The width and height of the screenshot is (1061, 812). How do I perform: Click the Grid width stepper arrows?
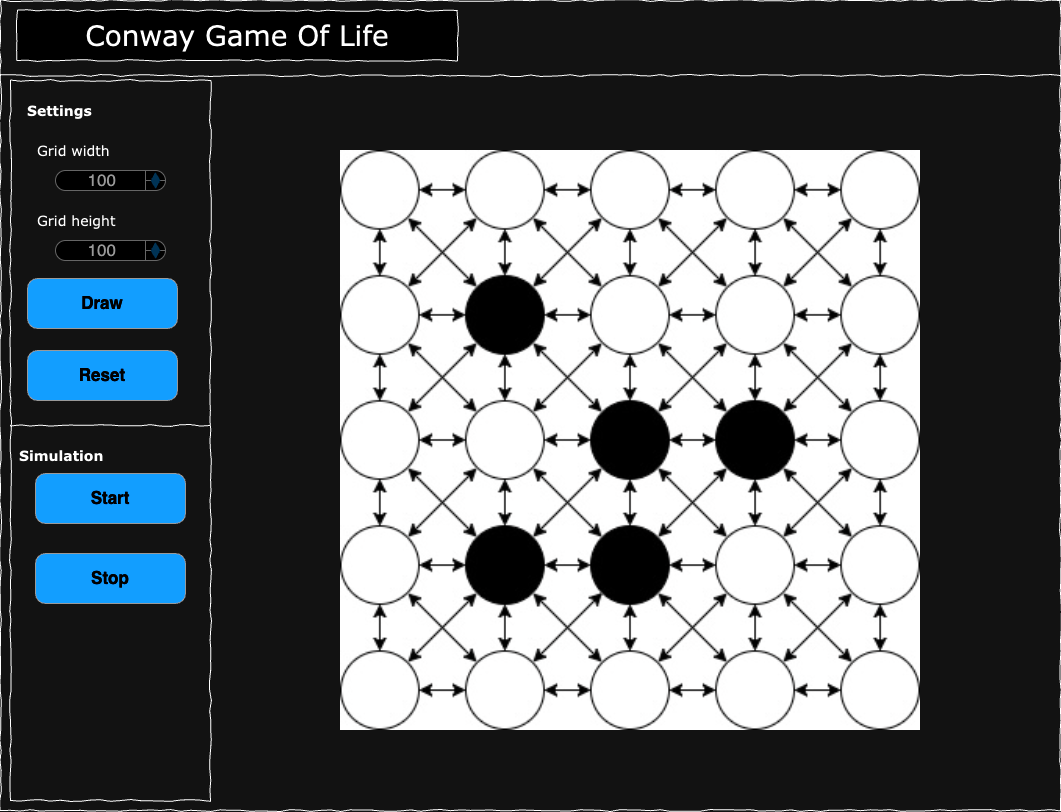point(156,181)
